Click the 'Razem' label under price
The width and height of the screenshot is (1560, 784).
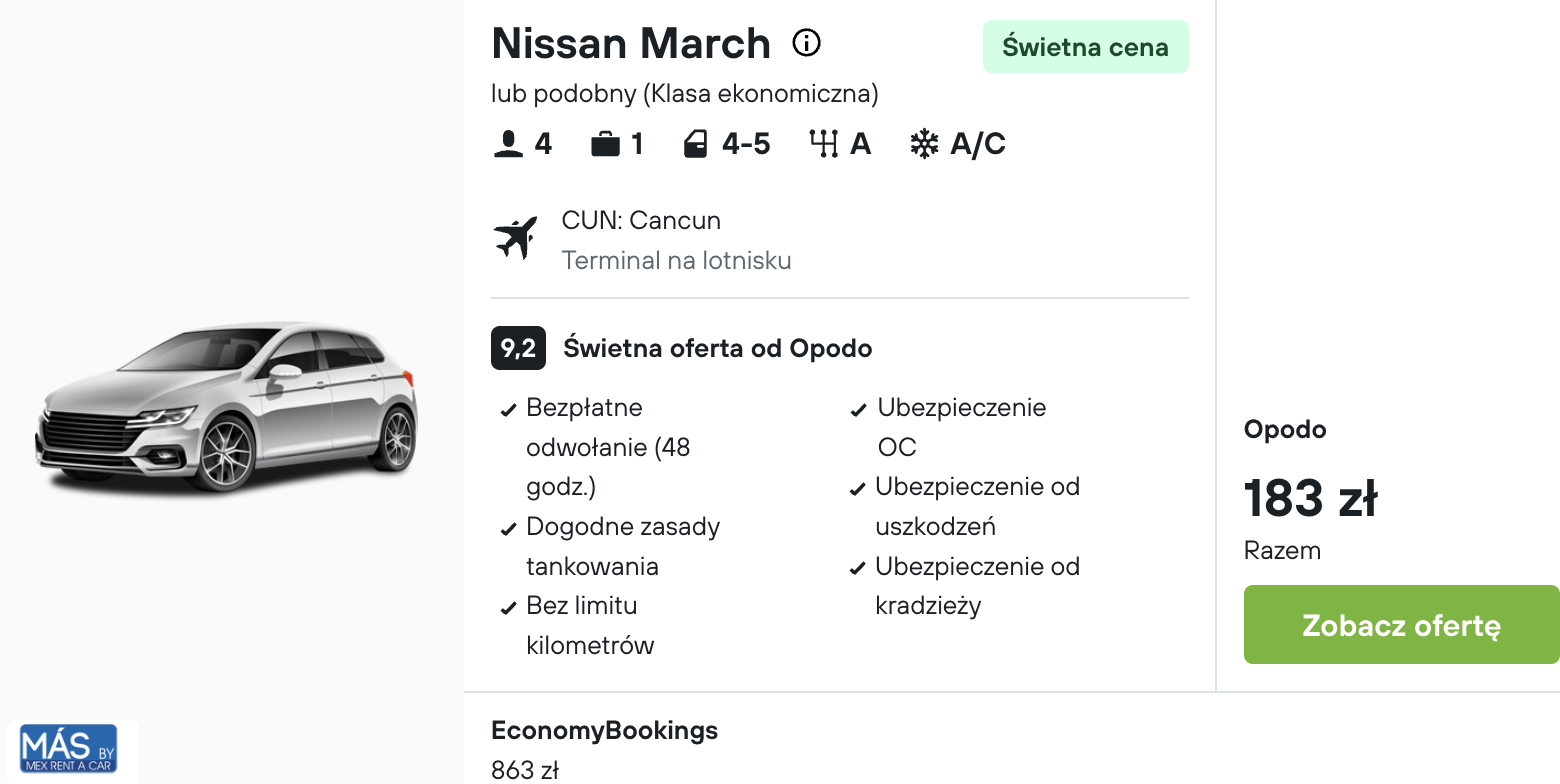[1282, 551]
